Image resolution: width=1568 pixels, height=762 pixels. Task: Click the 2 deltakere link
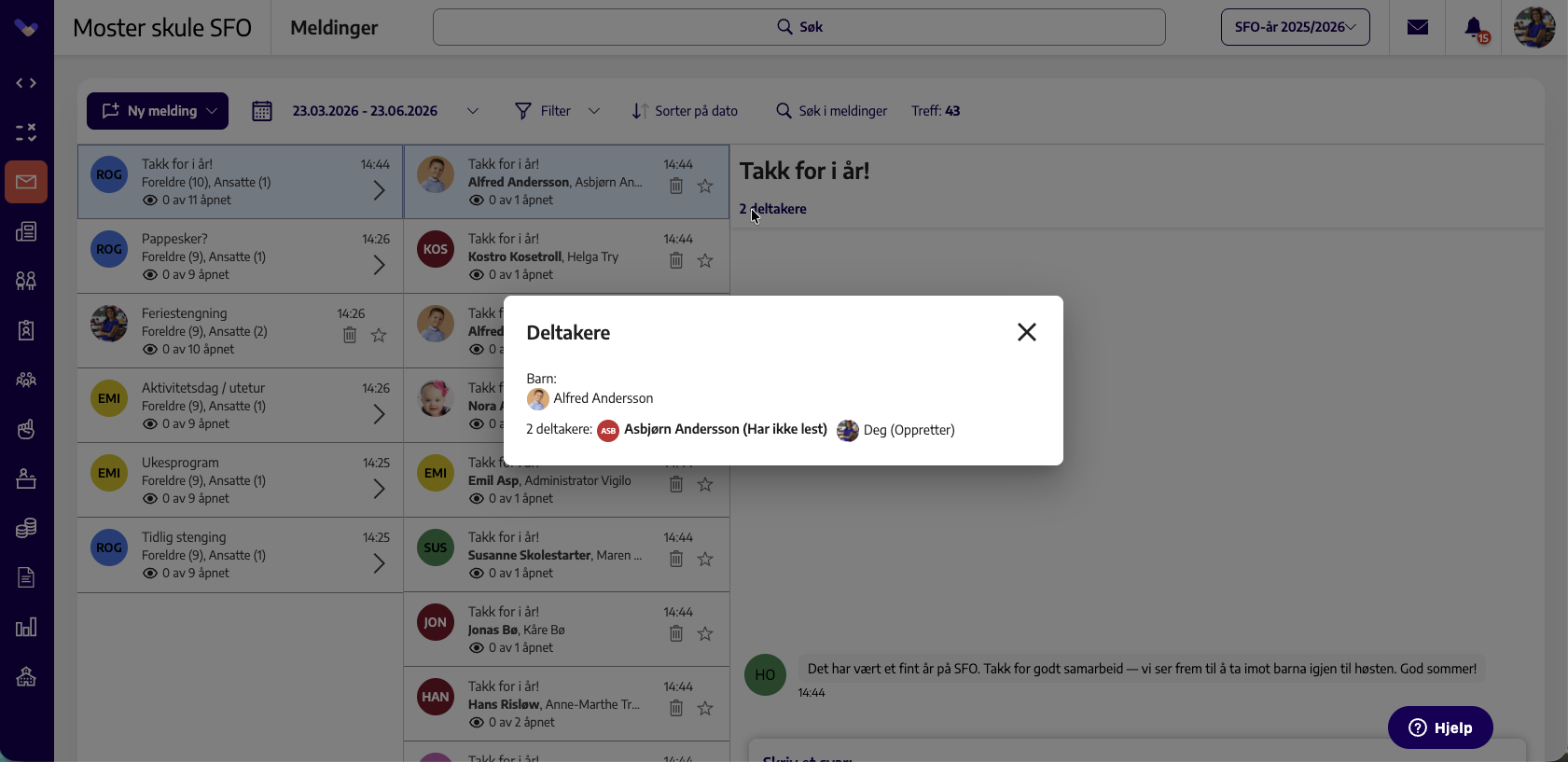click(x=773, y=209)
